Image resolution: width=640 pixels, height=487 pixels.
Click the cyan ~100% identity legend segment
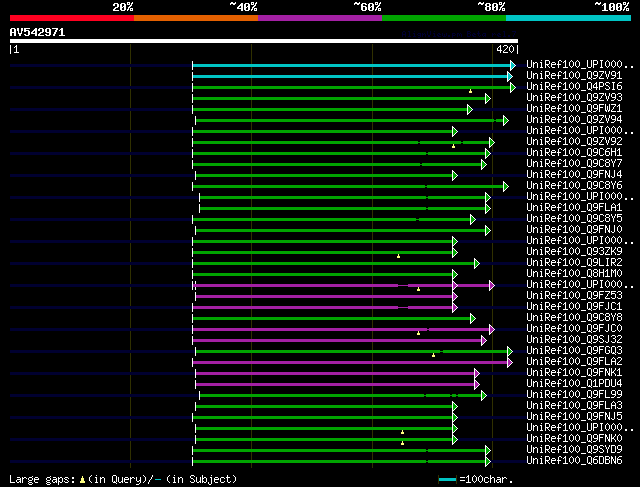(x=569, y=18)
